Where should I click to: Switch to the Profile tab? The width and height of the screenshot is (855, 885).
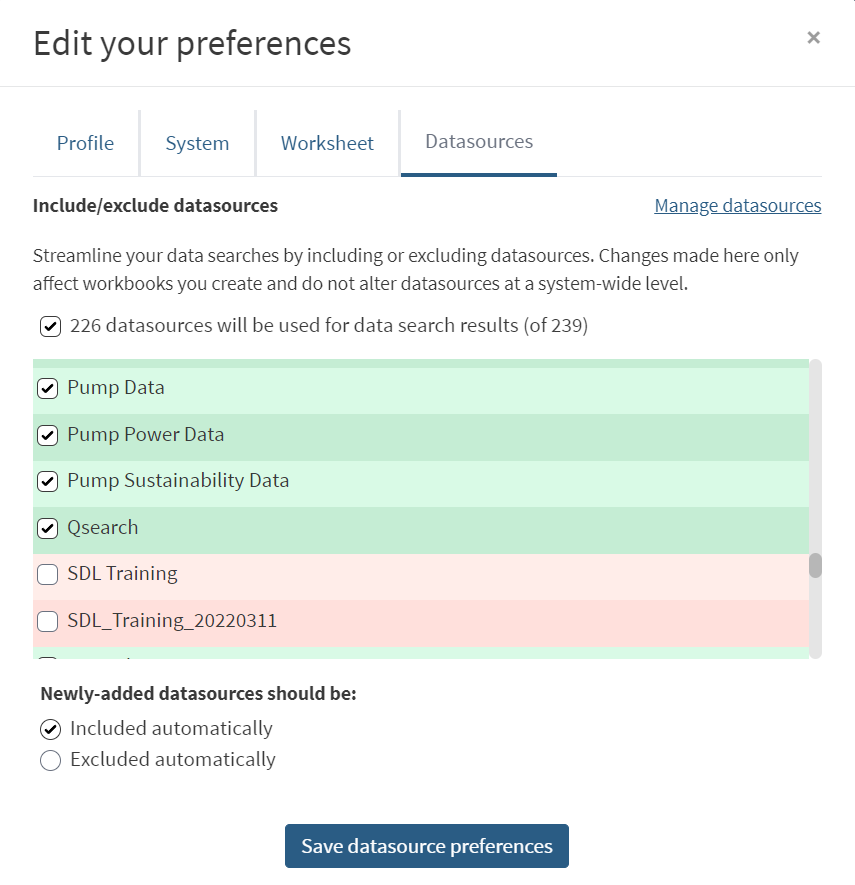coord(85,143)
